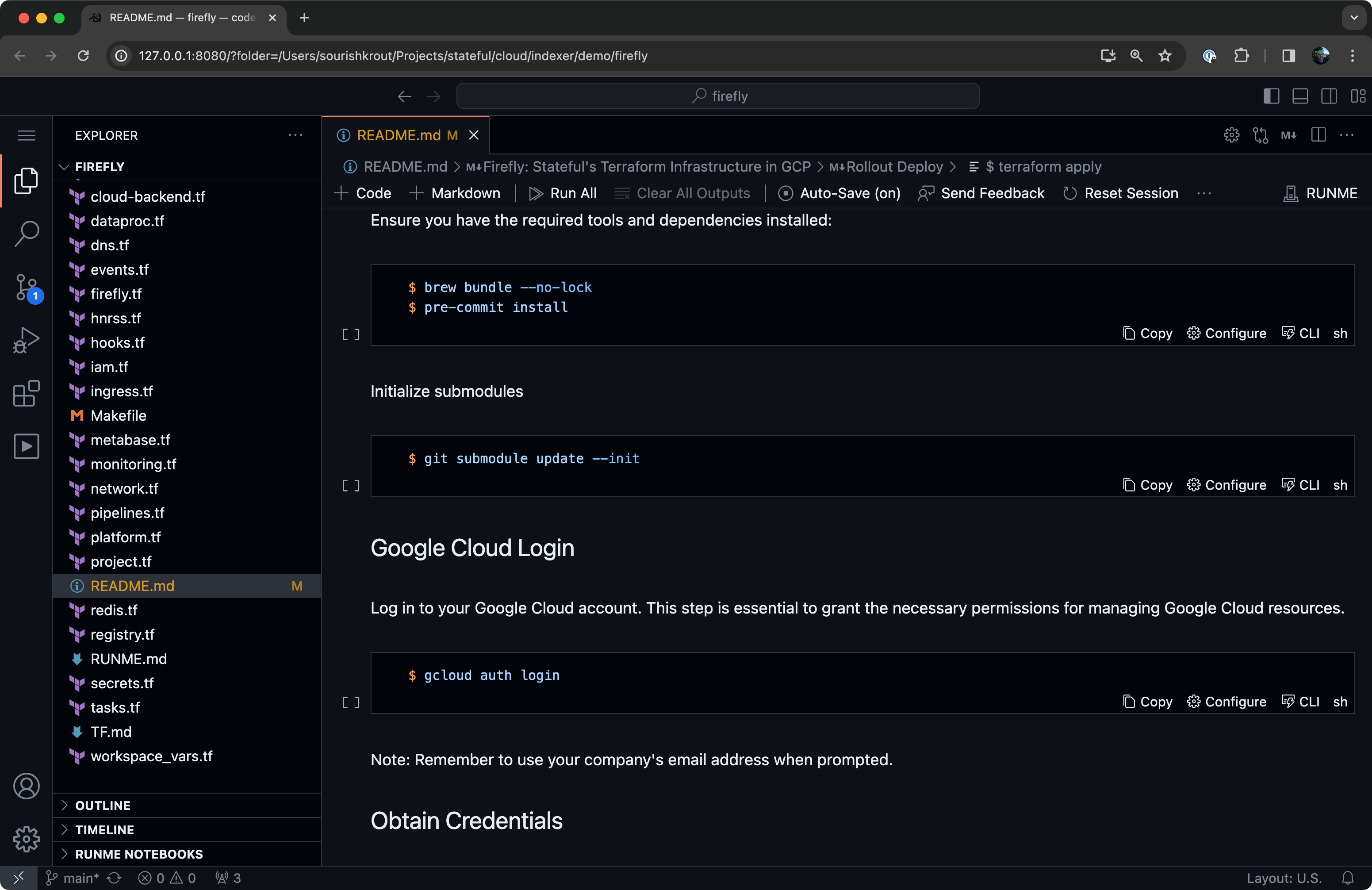The width and height of the screenshot is (1372, 890).
Task: Collapse the FIREFLY folder section
Action: click(x=187, y=167)
